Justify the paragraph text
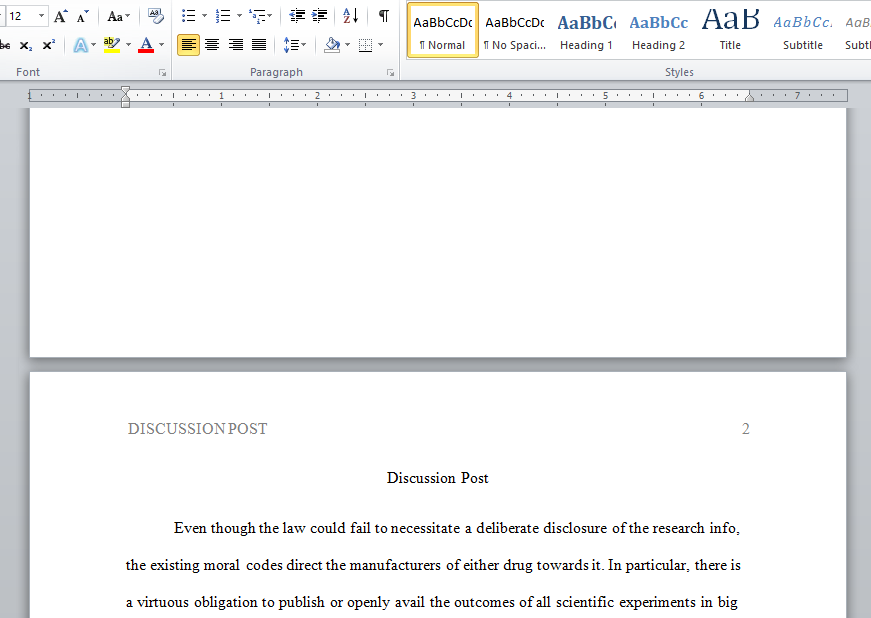The height and width of the screenshot is (618, 871). 259,45
